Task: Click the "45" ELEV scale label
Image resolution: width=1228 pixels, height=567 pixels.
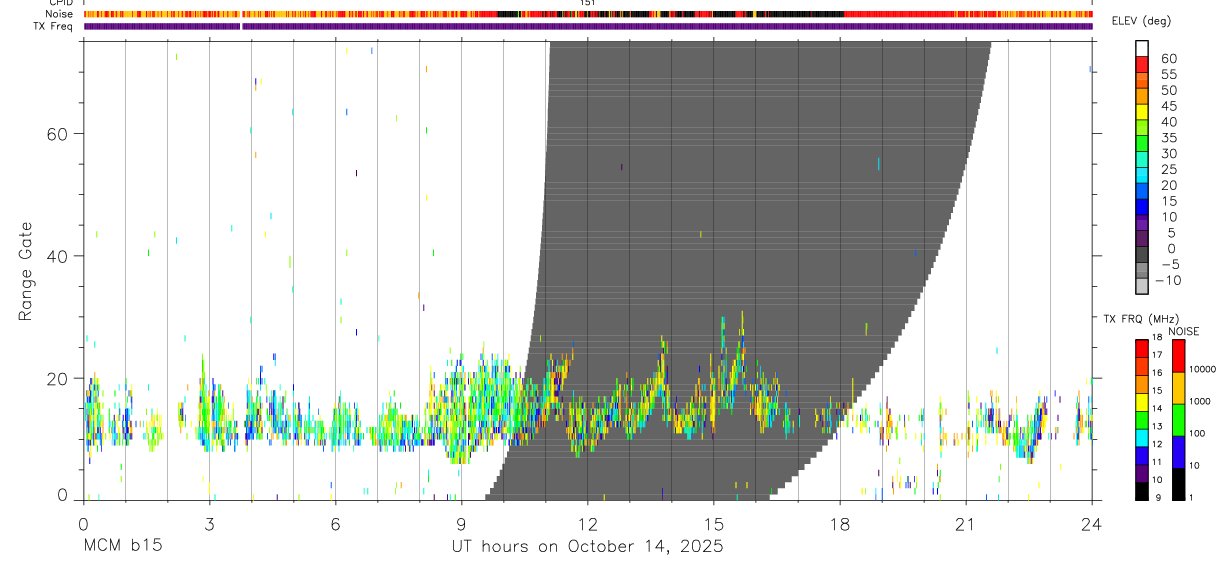Action: point(1168,106)
